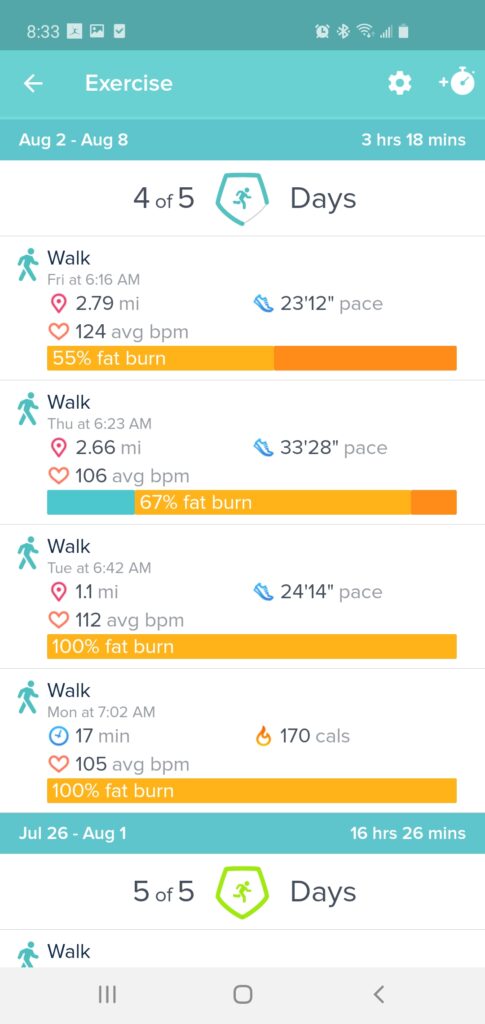Tap the Android home button

[243, 994]
